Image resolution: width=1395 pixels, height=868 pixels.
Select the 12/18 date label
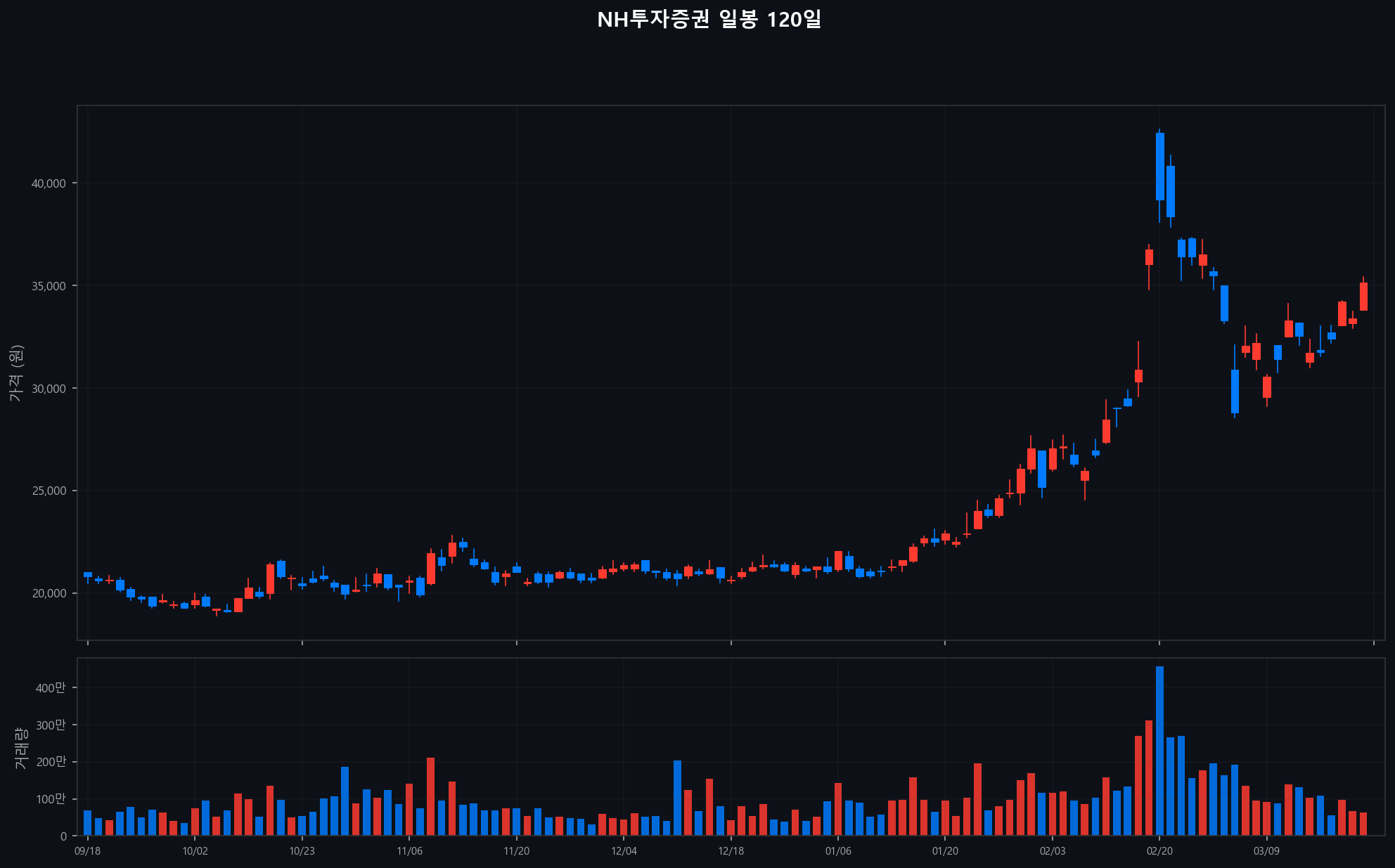(x=731, y=851)
